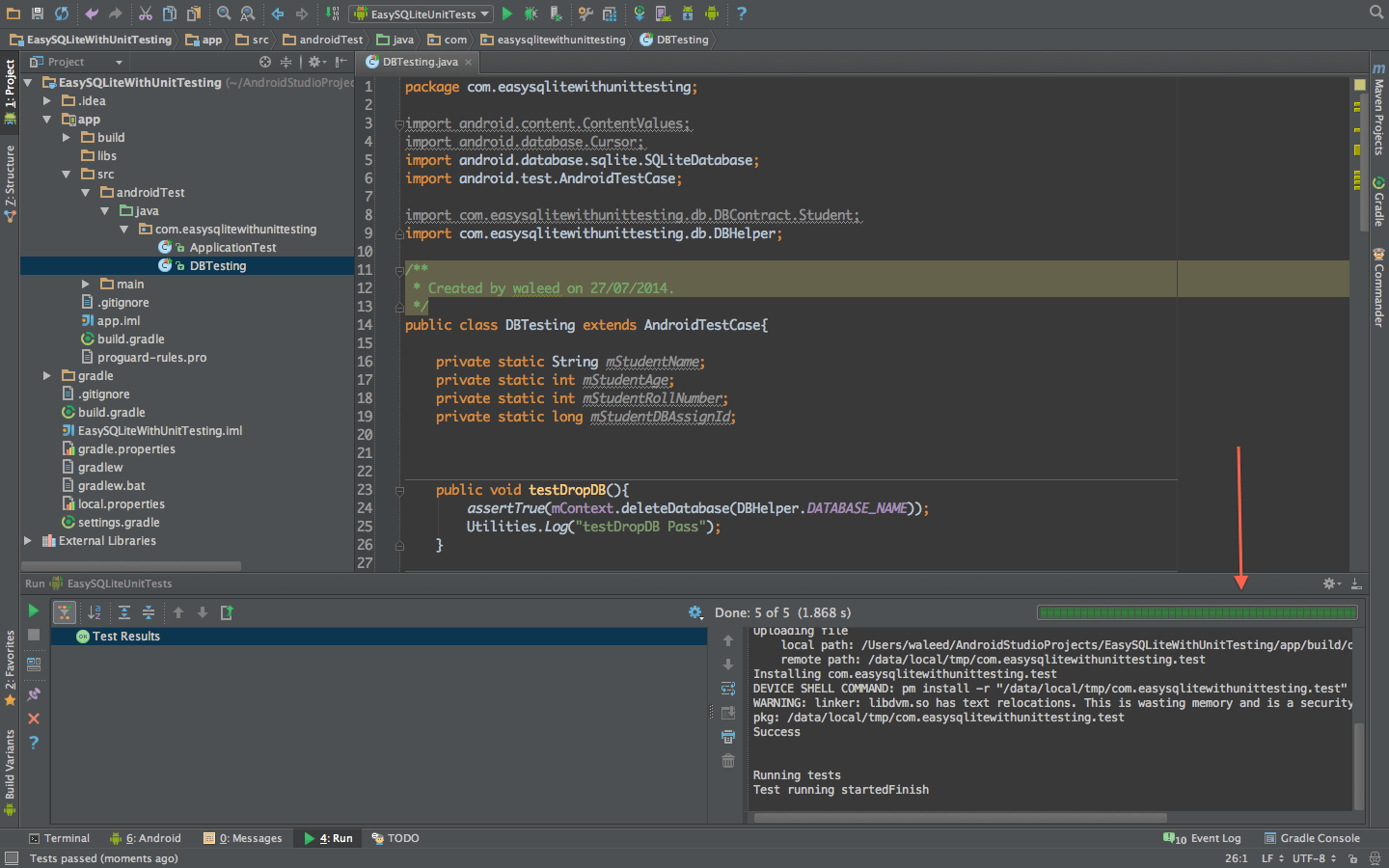Toggle the hide passed tests filter
1389x868 pixels.
64,612
